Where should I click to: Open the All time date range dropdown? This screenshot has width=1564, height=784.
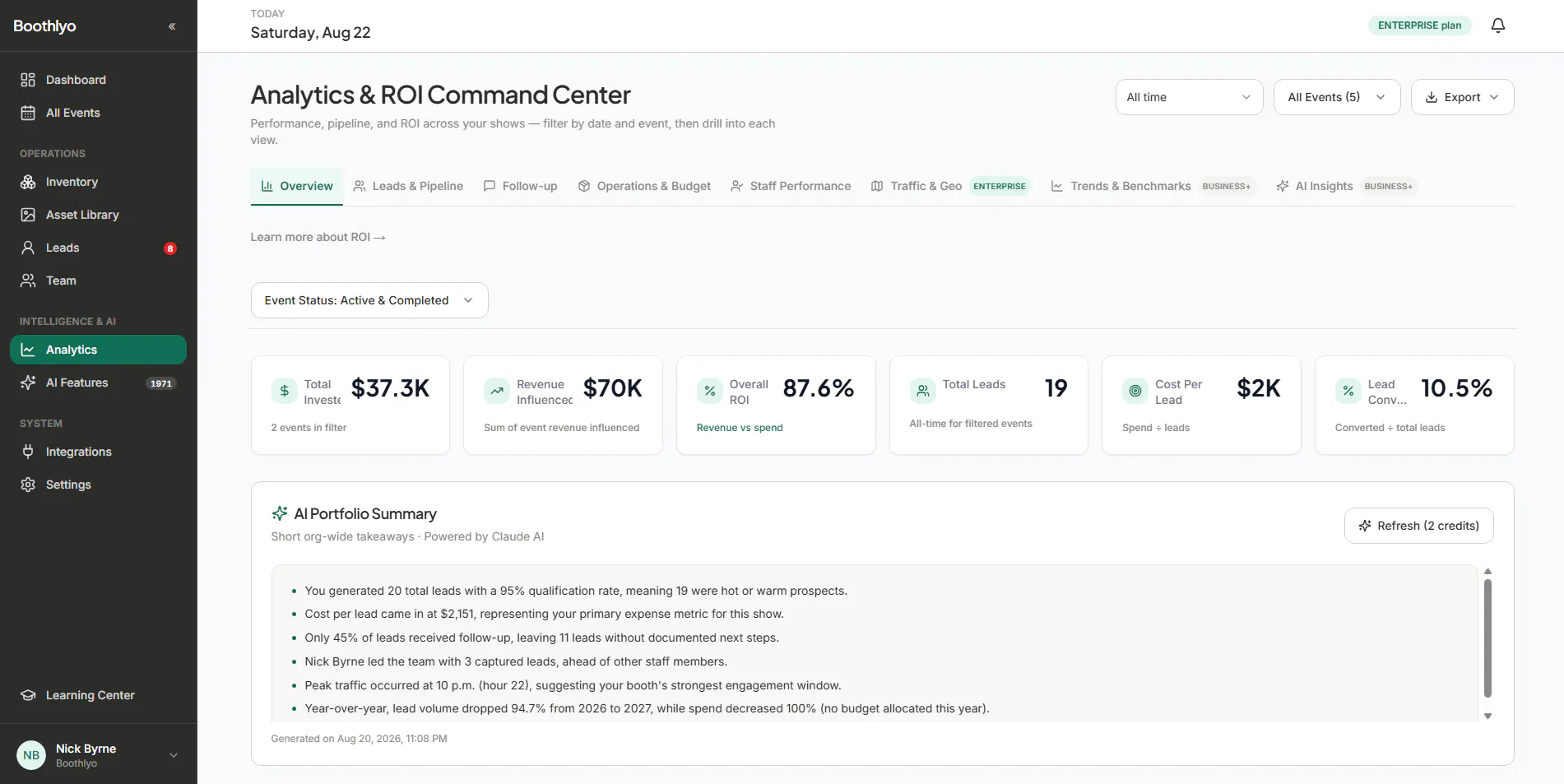pos(1189,97)
